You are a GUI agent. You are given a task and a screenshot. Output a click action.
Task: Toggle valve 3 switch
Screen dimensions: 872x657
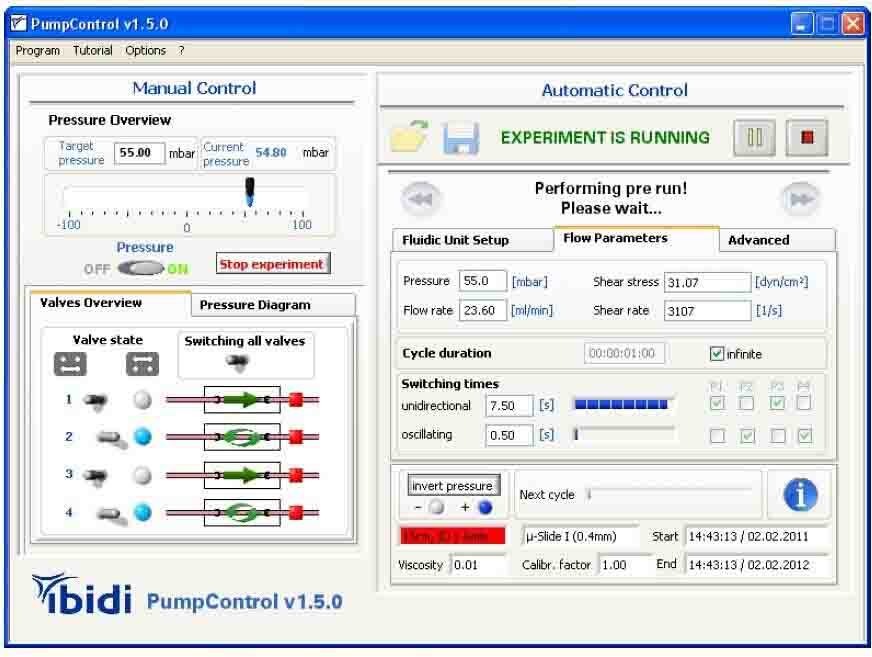pos(98,475)
